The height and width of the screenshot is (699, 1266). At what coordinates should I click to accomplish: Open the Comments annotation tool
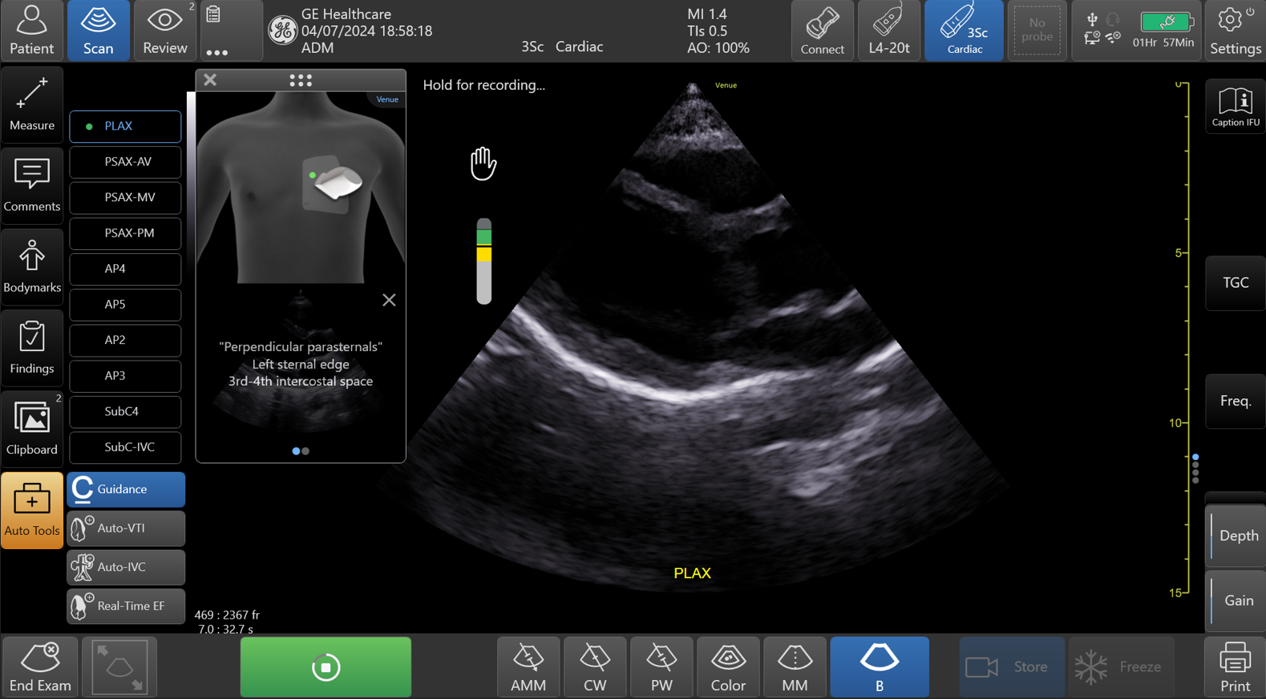[32, 184]
